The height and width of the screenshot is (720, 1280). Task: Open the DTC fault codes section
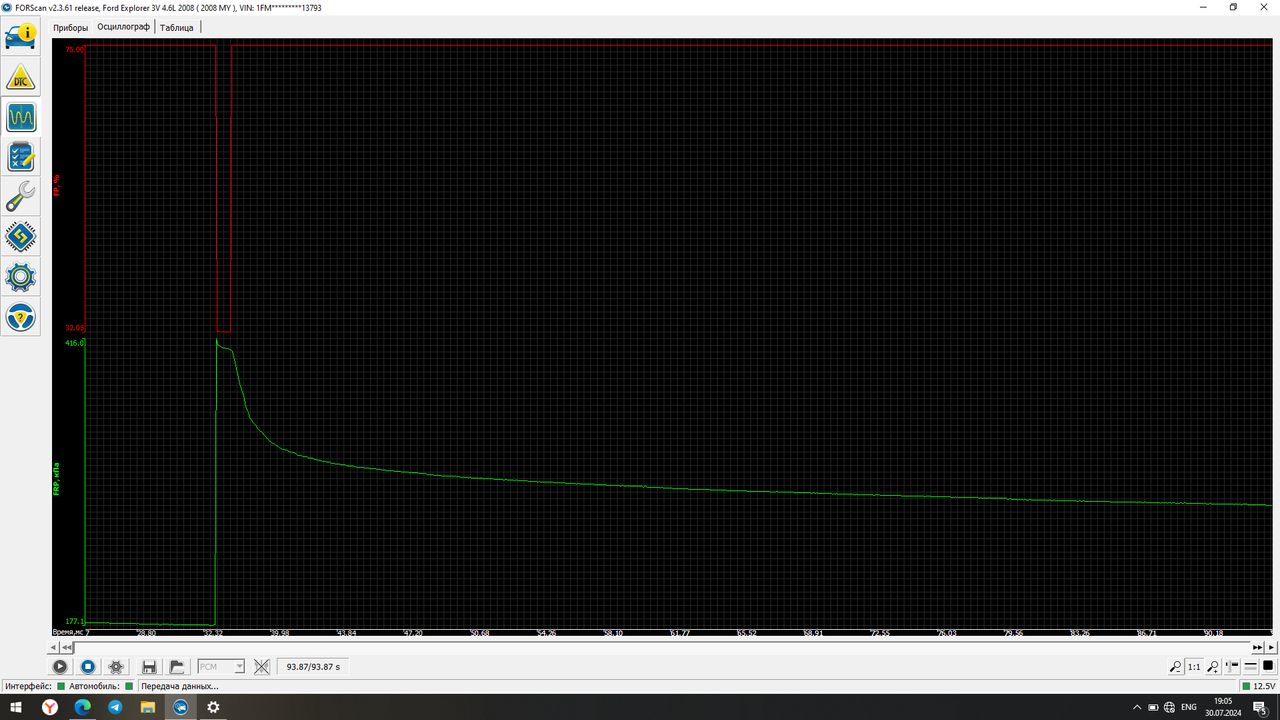21,77
